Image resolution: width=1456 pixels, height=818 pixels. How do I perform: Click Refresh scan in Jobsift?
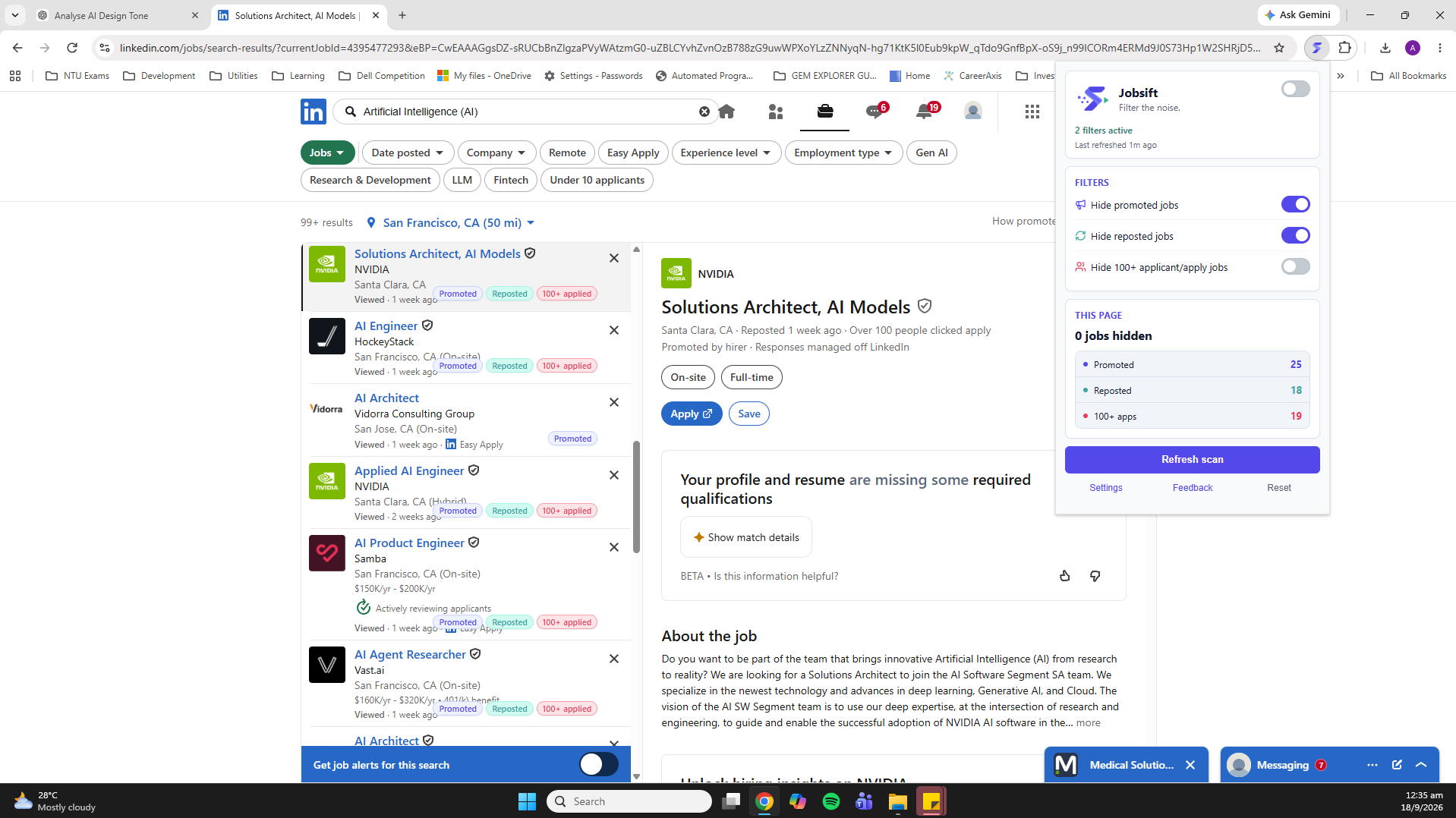coord(1192,459)
